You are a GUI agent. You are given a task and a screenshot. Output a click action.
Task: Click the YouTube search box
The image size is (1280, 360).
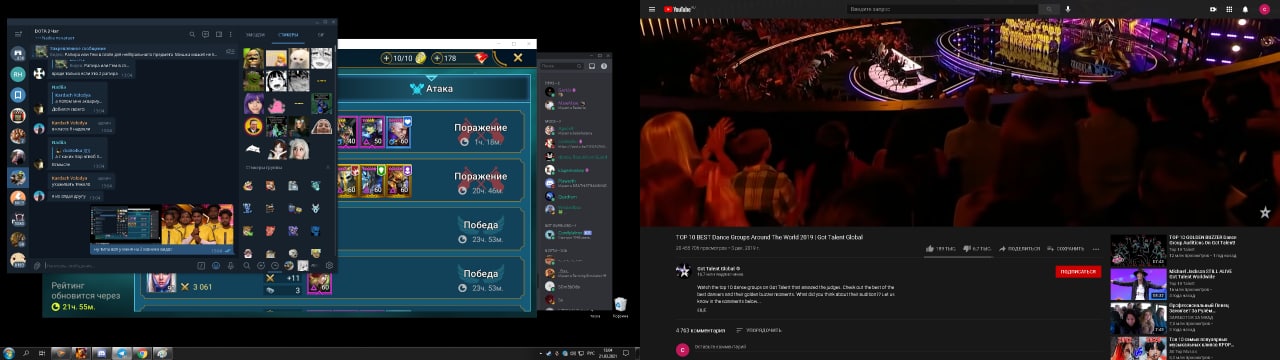coord(942,9)
